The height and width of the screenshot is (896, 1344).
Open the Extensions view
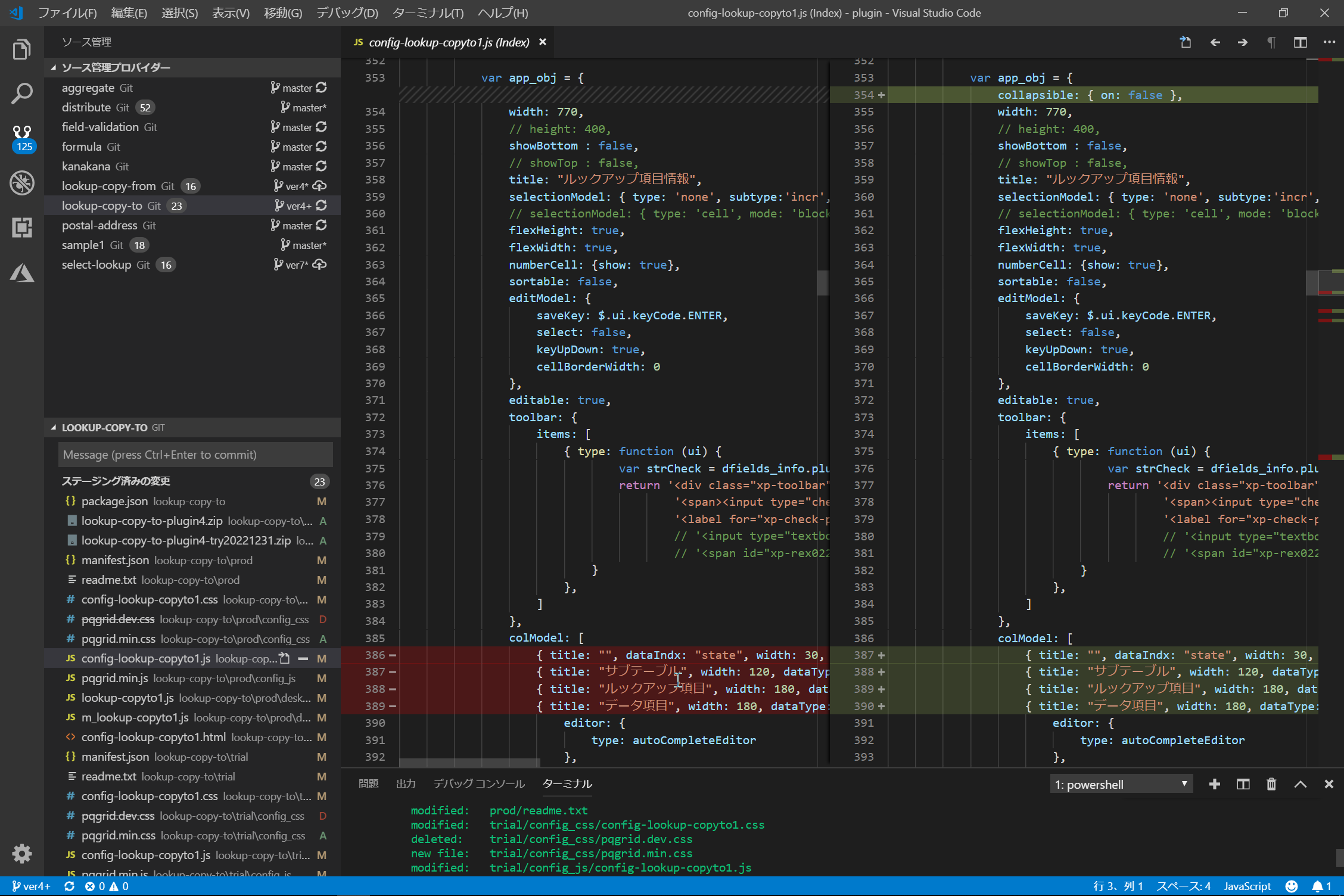[22, 227]
